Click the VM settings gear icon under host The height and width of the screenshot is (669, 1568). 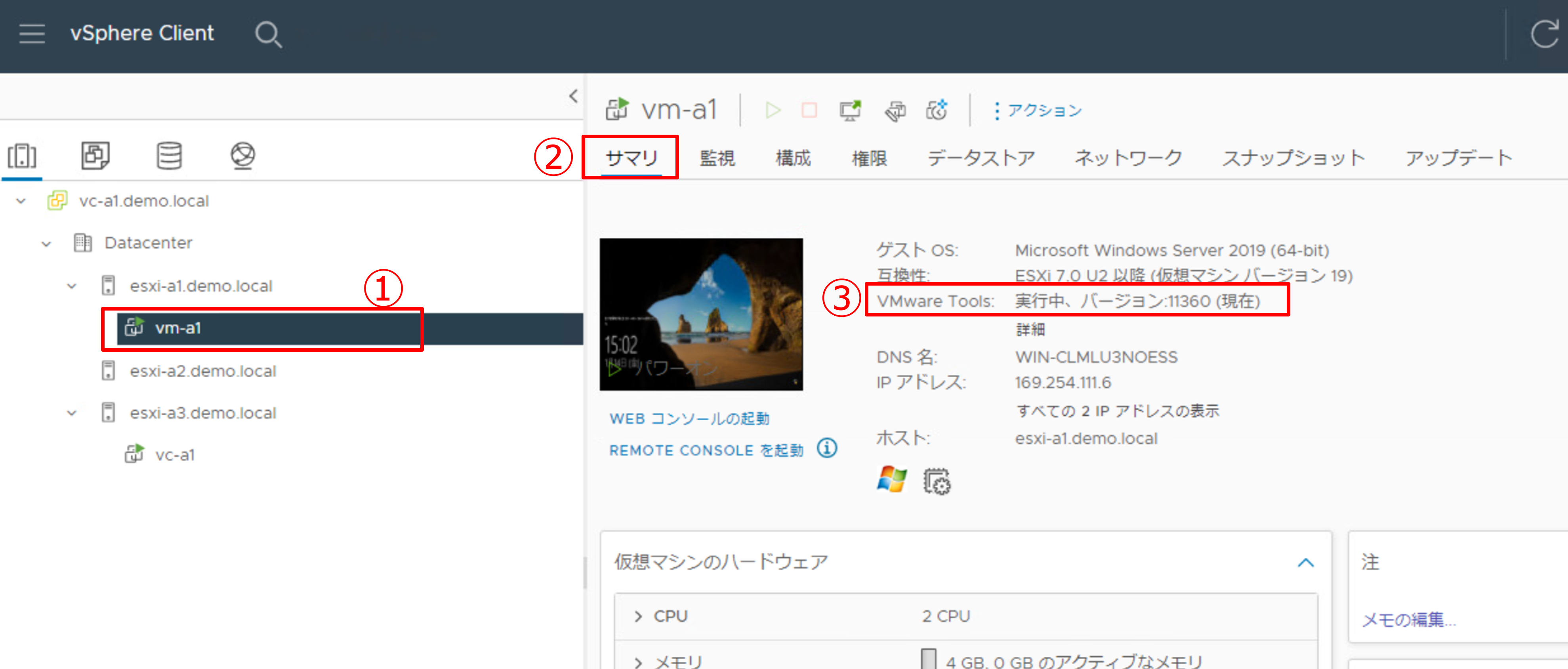pos(937,481)
